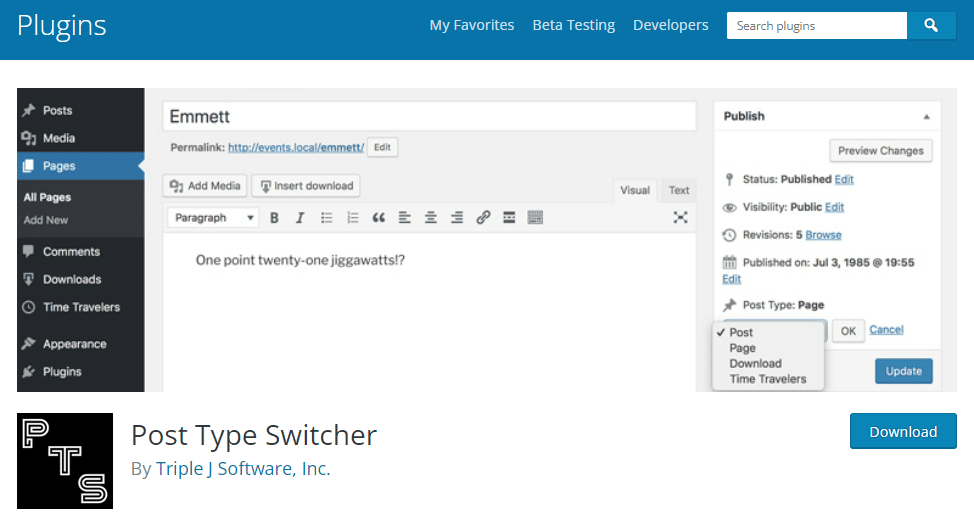Click the search magnifier button
This screenshot has width=974, height=526.
pyautogui.click(x=931, y=25)
